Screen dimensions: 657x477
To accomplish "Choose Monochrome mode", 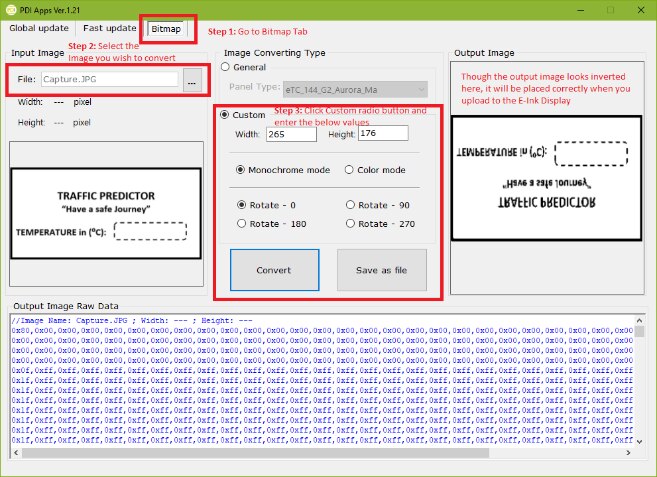I will click(241, 170).
